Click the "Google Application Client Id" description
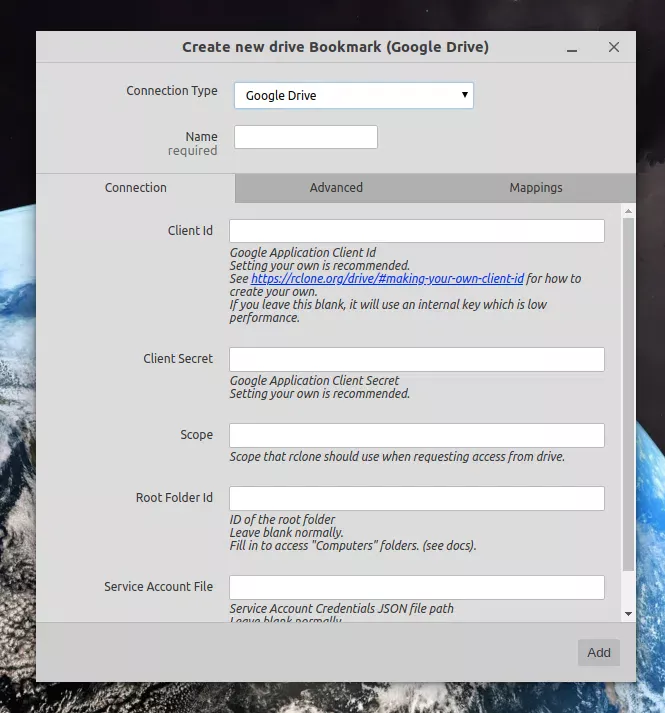 pos(302,252)
